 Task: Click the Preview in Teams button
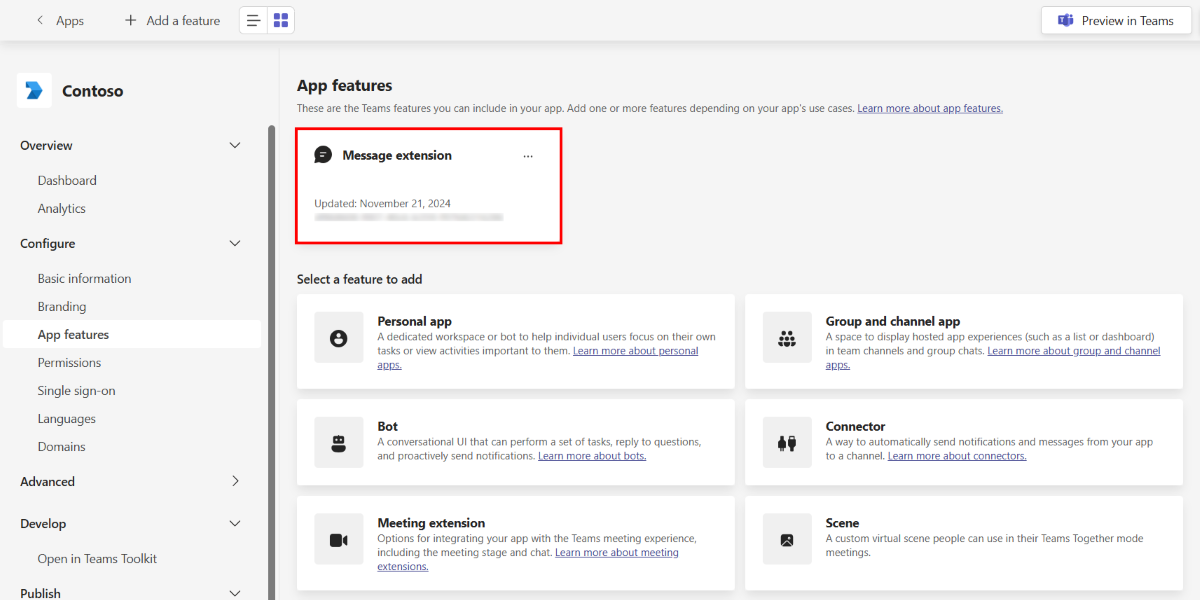pyautogui.click(x=1116, y=20)
